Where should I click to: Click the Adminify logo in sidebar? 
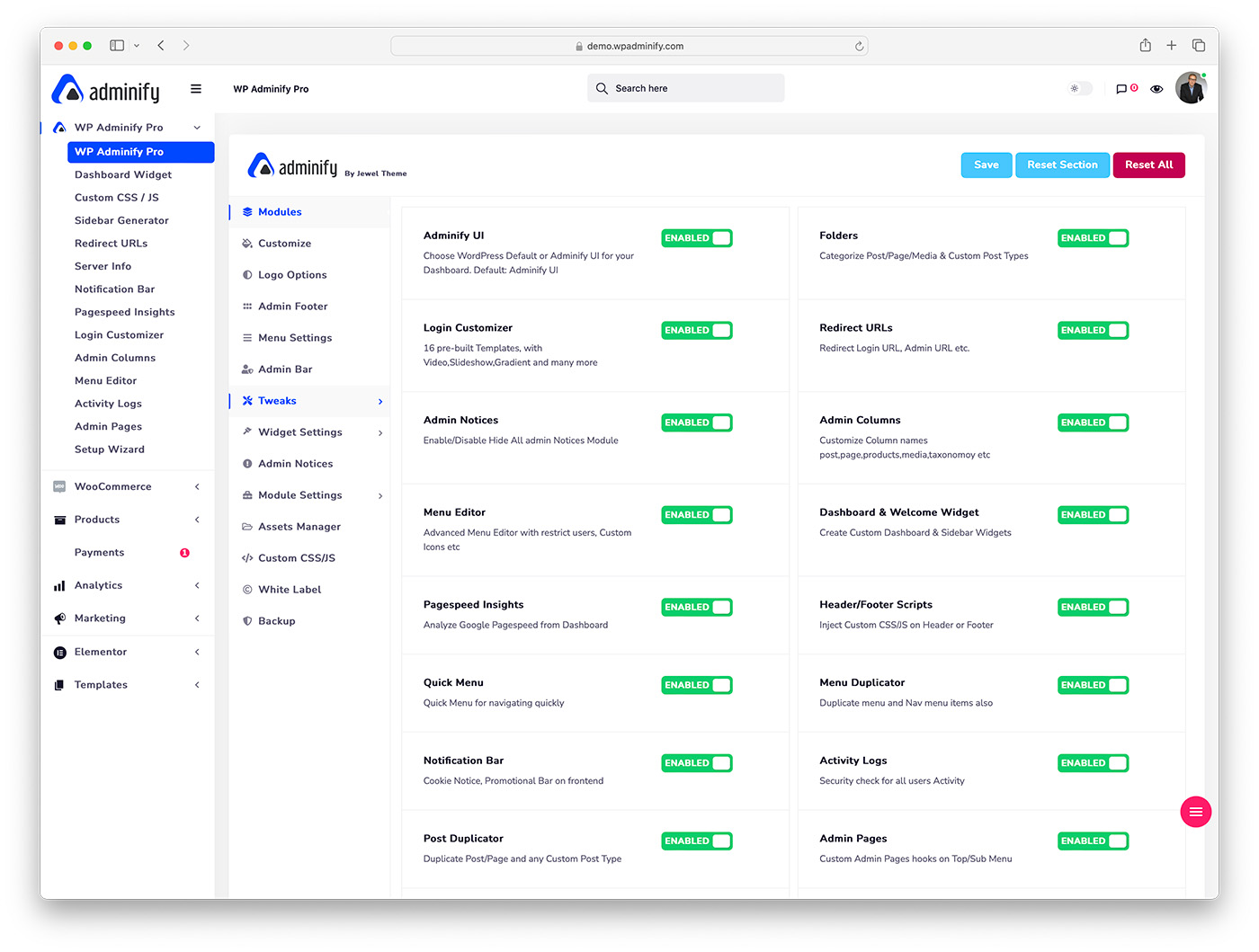(x=106, y=89)
